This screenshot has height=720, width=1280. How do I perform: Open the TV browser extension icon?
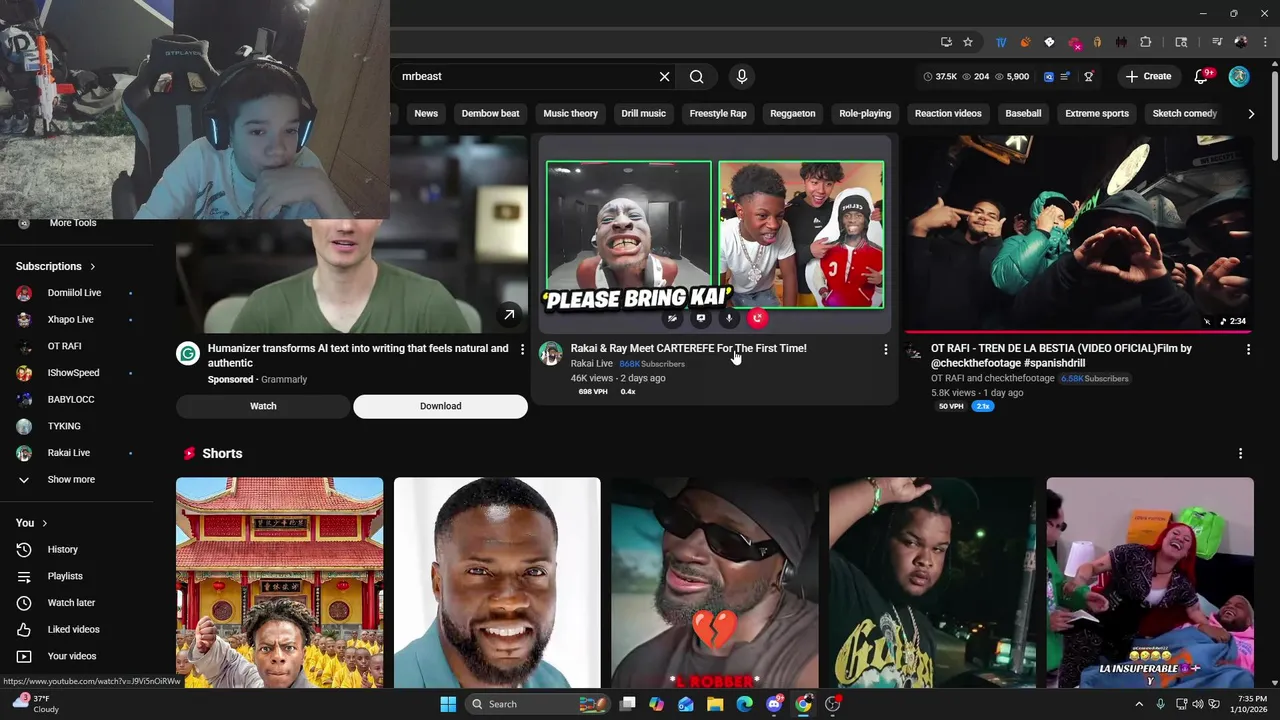(1001, 42)
